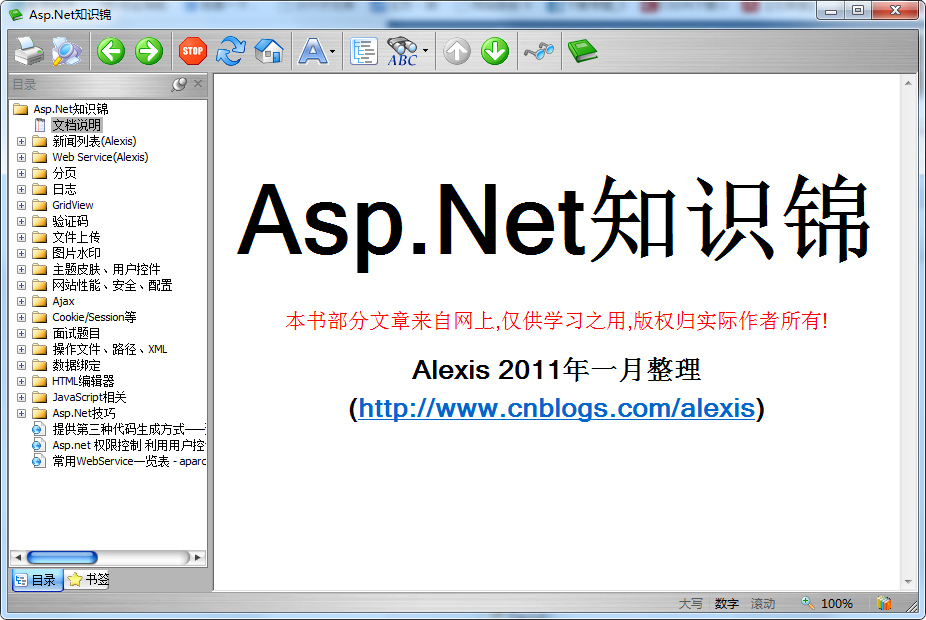Click the sidebar horizontal scrollbar
Image resolution: width=926 pixels, height=620 pixels.
pyautogui.click(x=62, y=557)
